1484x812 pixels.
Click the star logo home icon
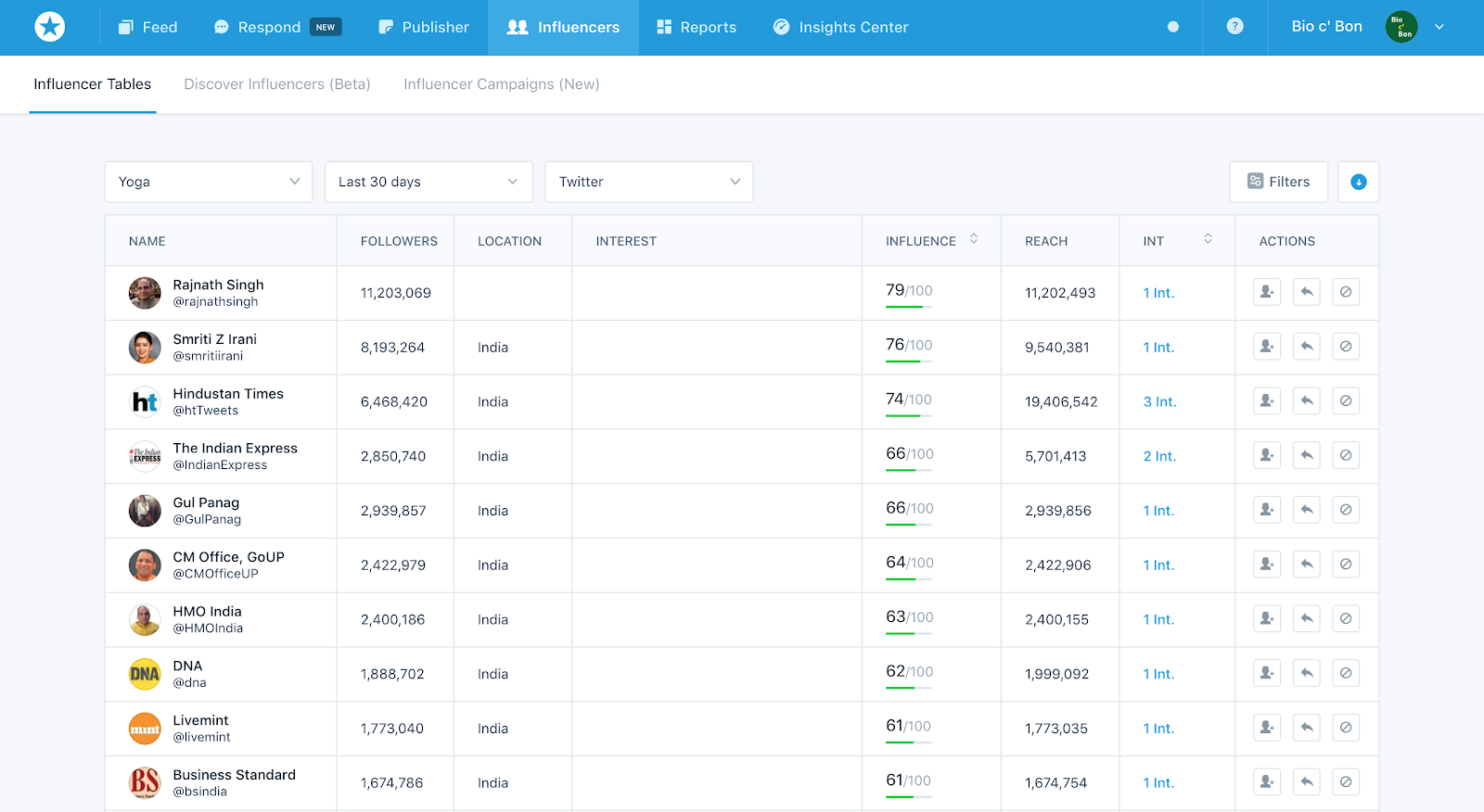(x=50, y=27)
